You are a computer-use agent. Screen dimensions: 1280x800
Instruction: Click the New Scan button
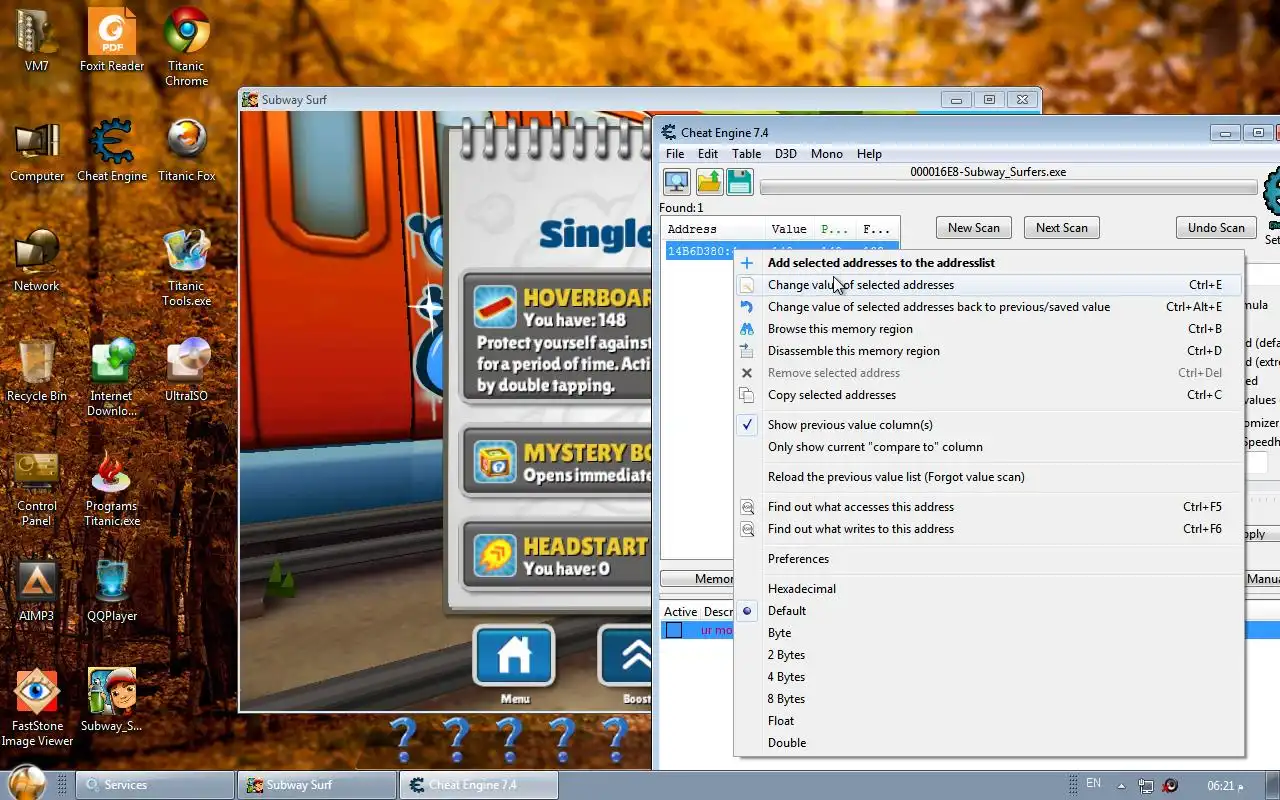coord(974,228)
